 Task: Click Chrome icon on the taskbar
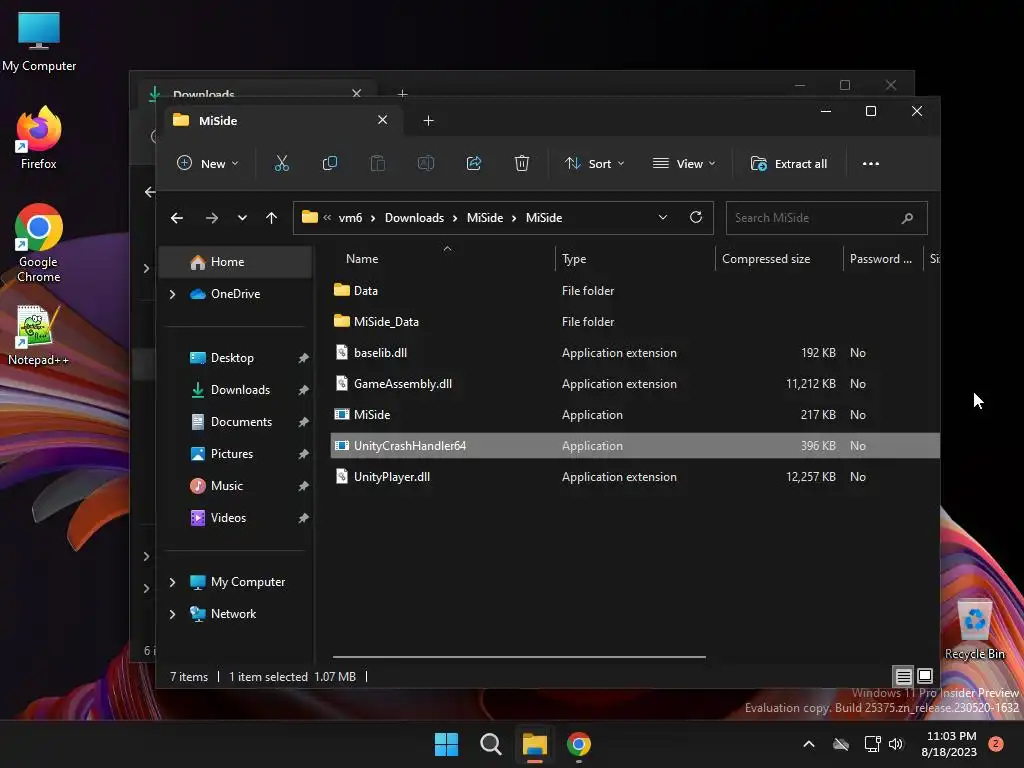coord(579,744)
